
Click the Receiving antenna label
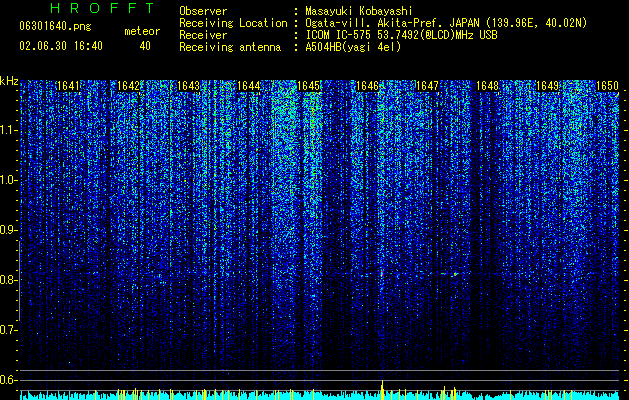(230, 47)
